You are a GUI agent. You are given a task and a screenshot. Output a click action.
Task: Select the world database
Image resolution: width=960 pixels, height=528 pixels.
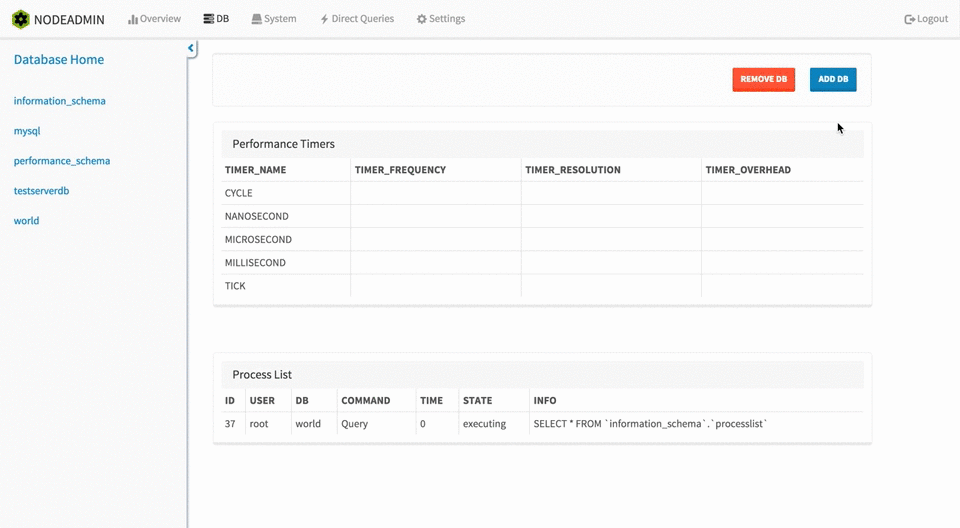[x=27, y=221]
